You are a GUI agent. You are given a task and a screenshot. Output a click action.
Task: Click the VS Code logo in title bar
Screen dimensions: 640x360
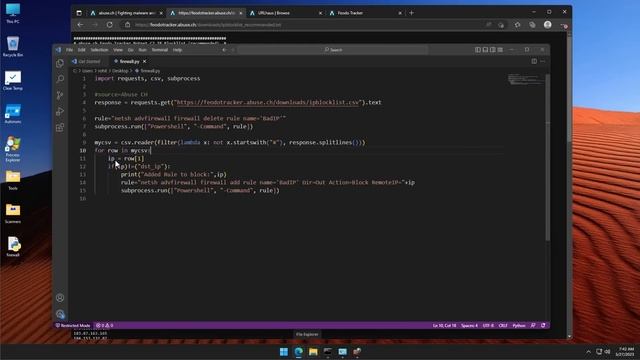(x=58, y=50)
